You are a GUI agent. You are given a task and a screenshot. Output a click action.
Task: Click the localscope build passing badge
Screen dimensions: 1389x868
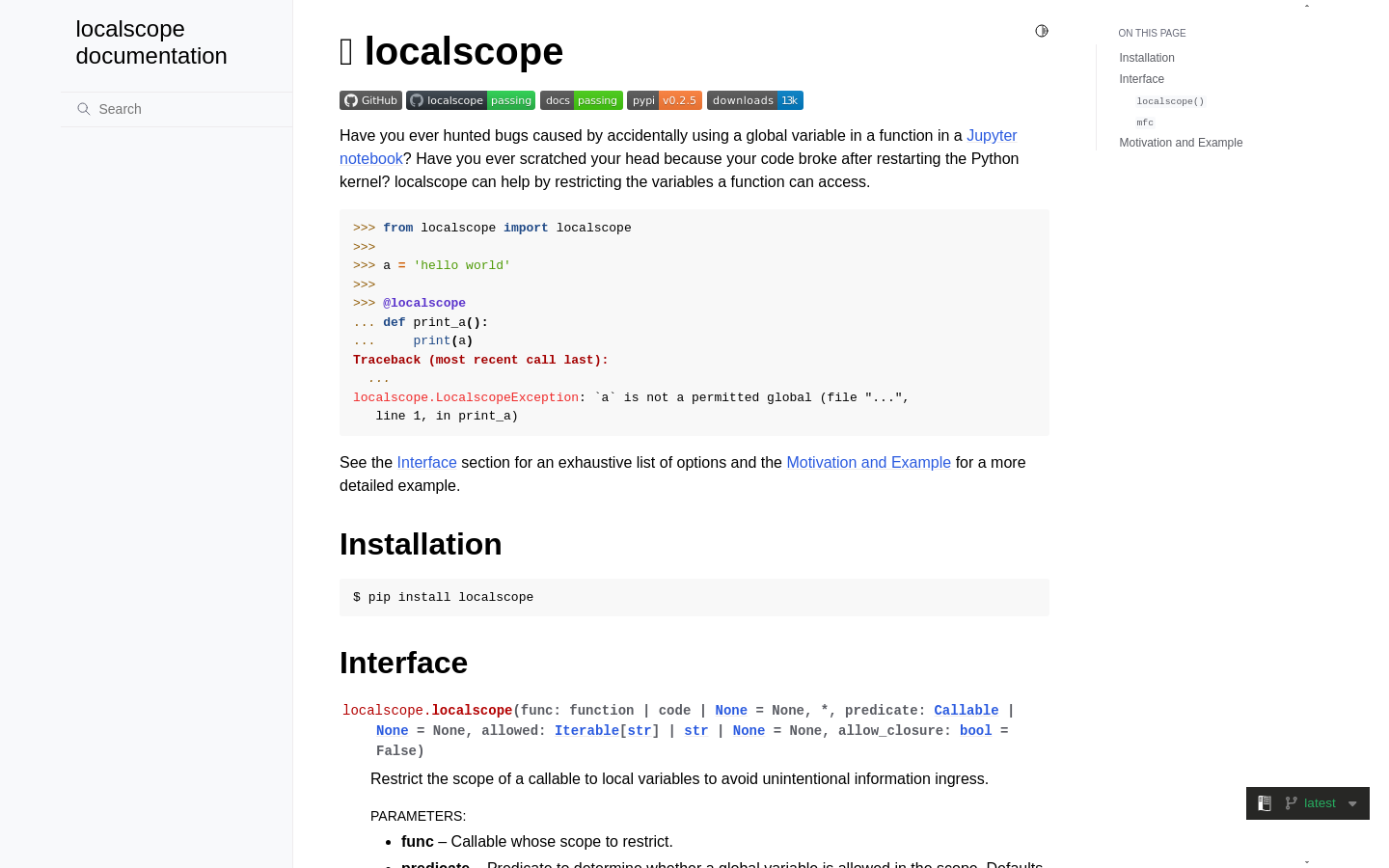[x=471, y=100]
